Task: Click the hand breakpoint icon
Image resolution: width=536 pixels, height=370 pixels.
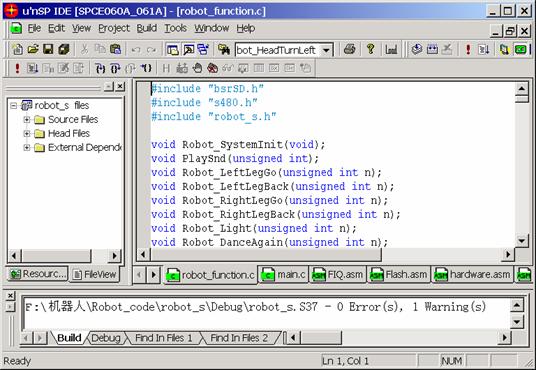Action: (197, 68)
